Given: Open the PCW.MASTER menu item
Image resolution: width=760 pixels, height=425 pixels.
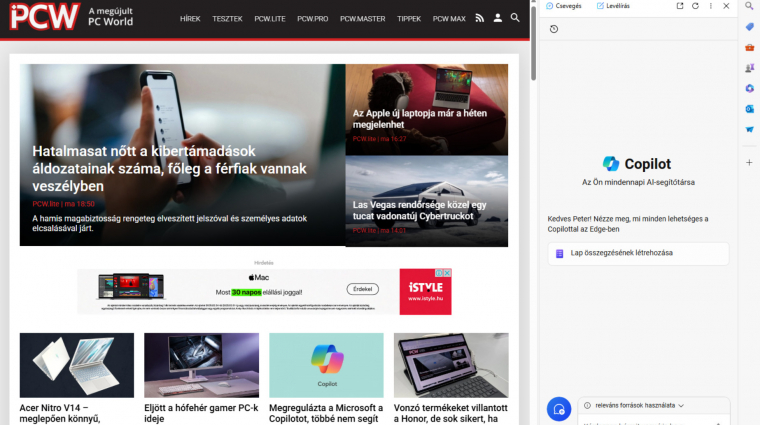Looking at the screenshot, I should [363, 19].
